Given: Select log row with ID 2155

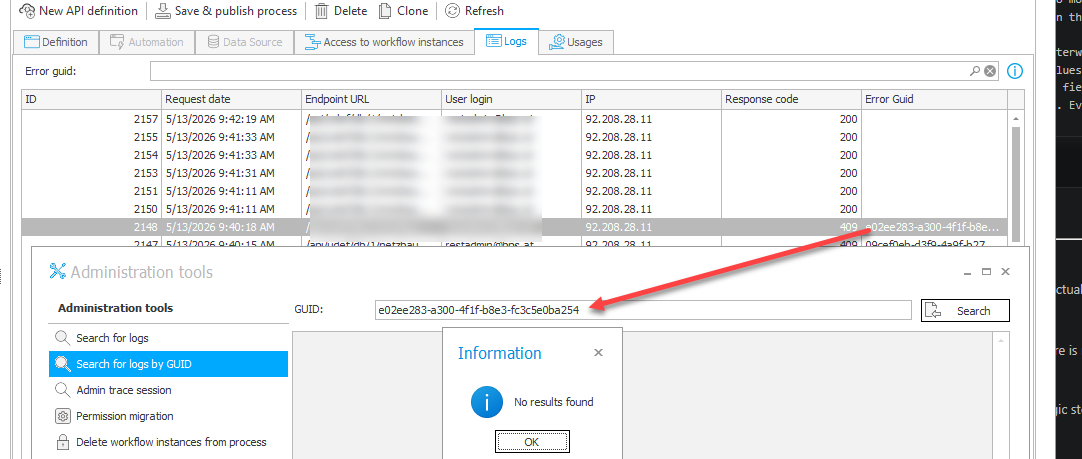Looking at the screenshot, I should tap(514, 137).
